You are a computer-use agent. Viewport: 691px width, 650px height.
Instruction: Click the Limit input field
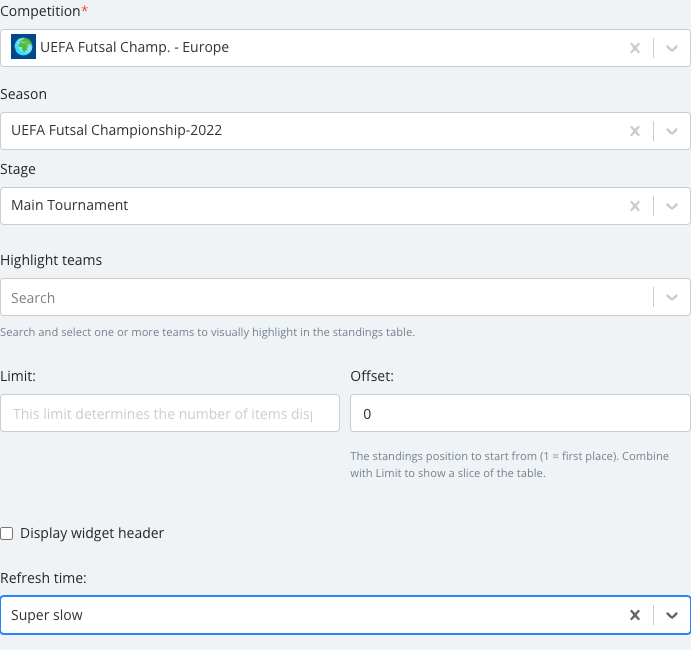[x=170, y=413]
